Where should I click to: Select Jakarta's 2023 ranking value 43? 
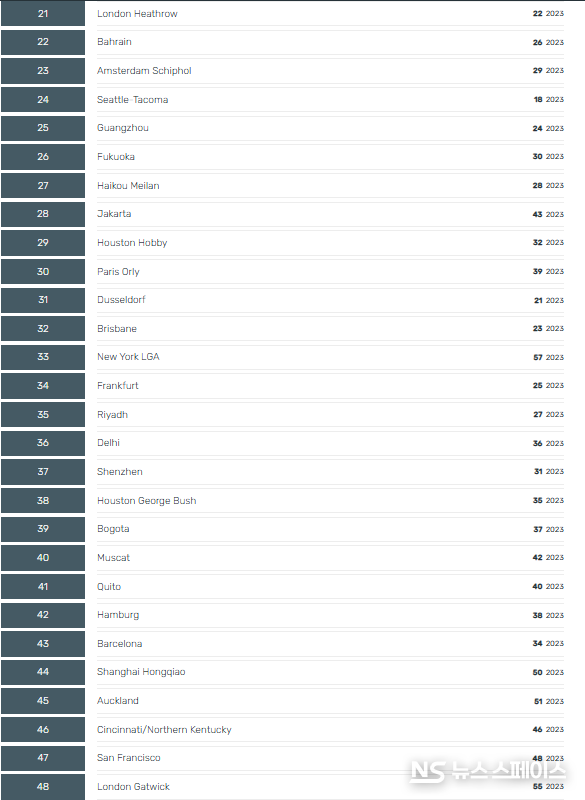[x=538, y=214]
